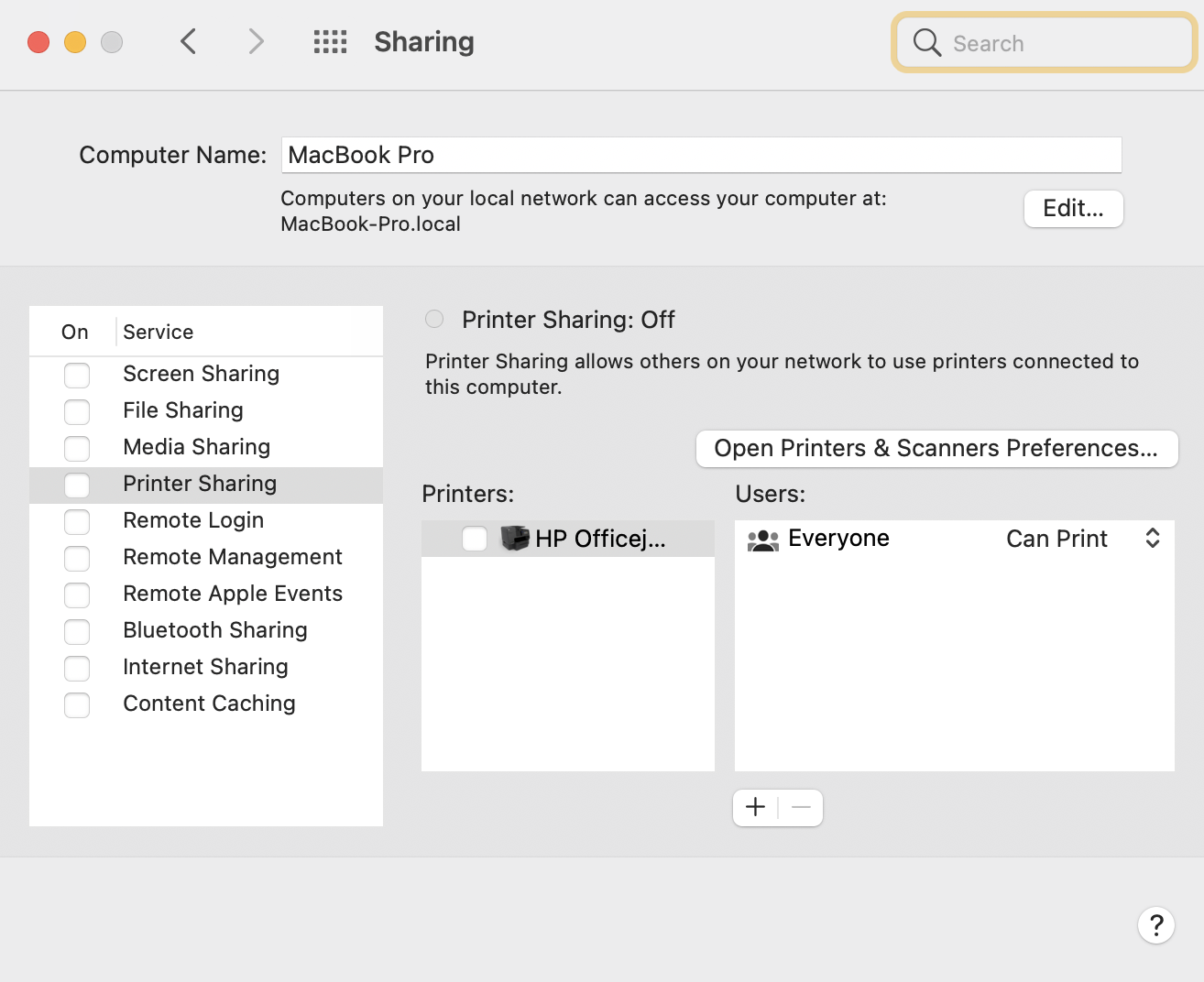Click the HP Officejet printer icon
This screenshot has height=982, width=1204.
click(515, 539)
